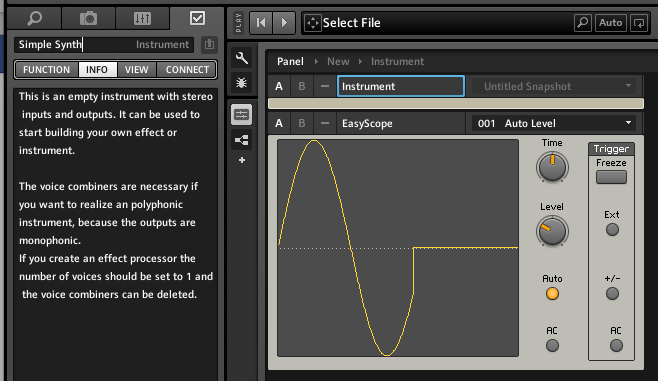
Task: Toggle the Auto level button
Action: 552,294
